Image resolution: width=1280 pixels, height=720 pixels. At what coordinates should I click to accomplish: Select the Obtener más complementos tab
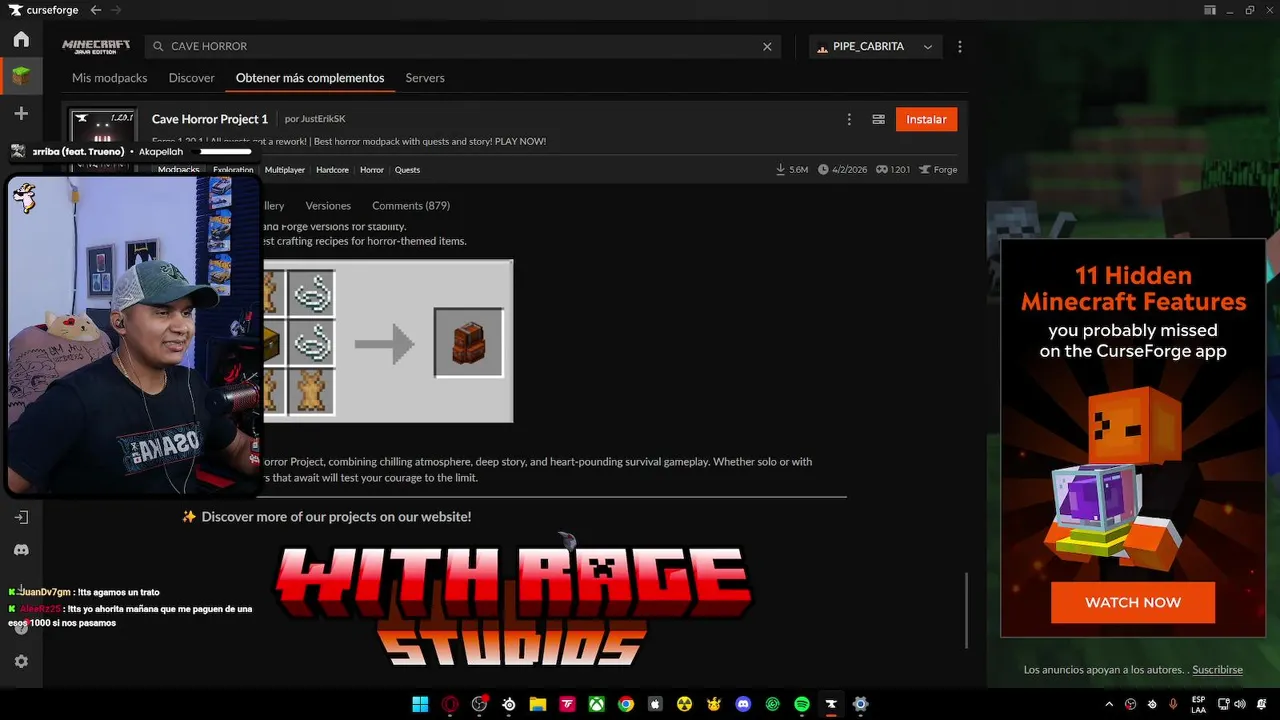pos(310,78)
